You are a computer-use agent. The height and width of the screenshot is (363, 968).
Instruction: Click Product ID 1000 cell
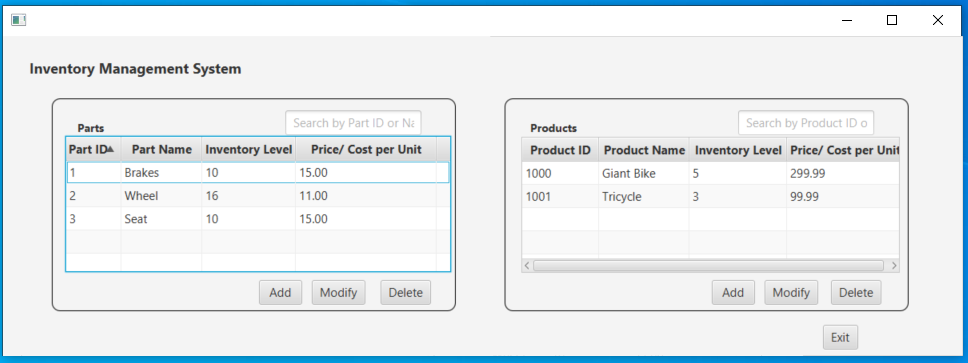tap(560, 173)
